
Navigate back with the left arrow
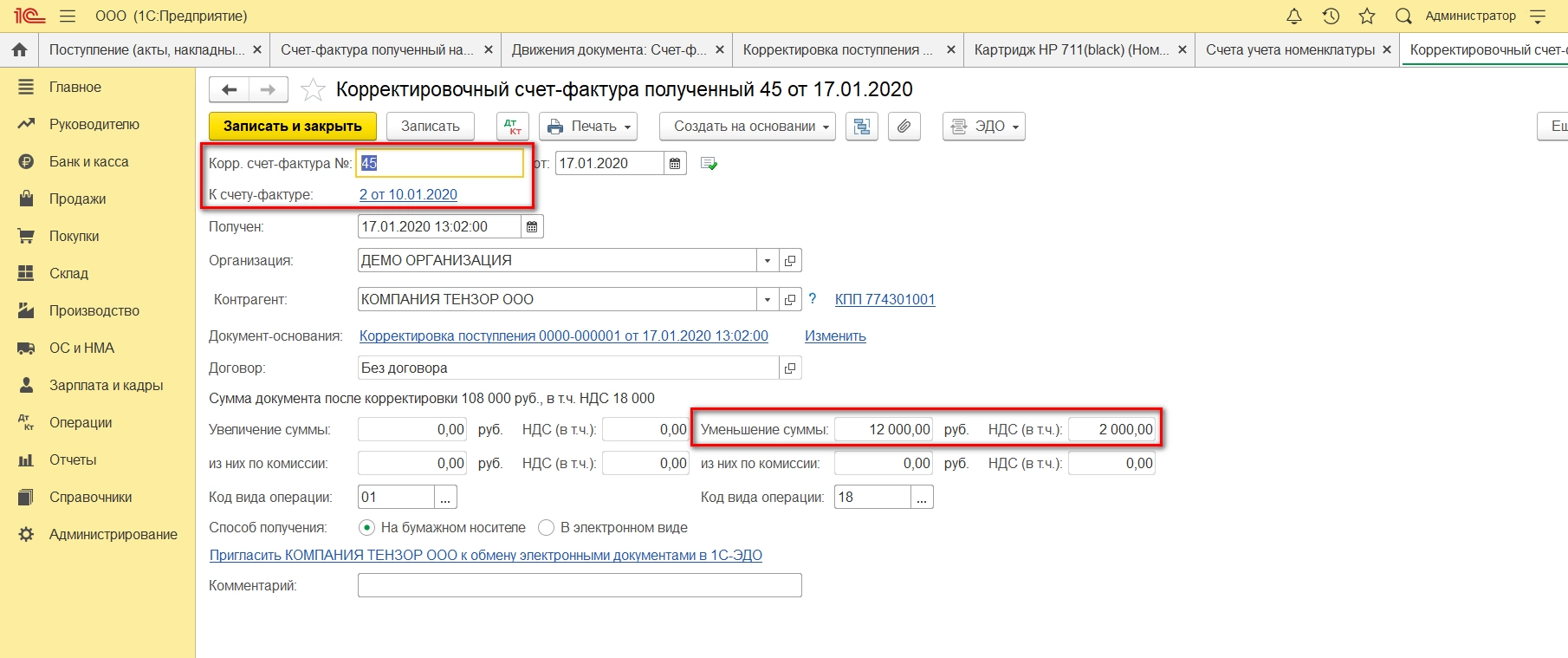tap(230, 89)
